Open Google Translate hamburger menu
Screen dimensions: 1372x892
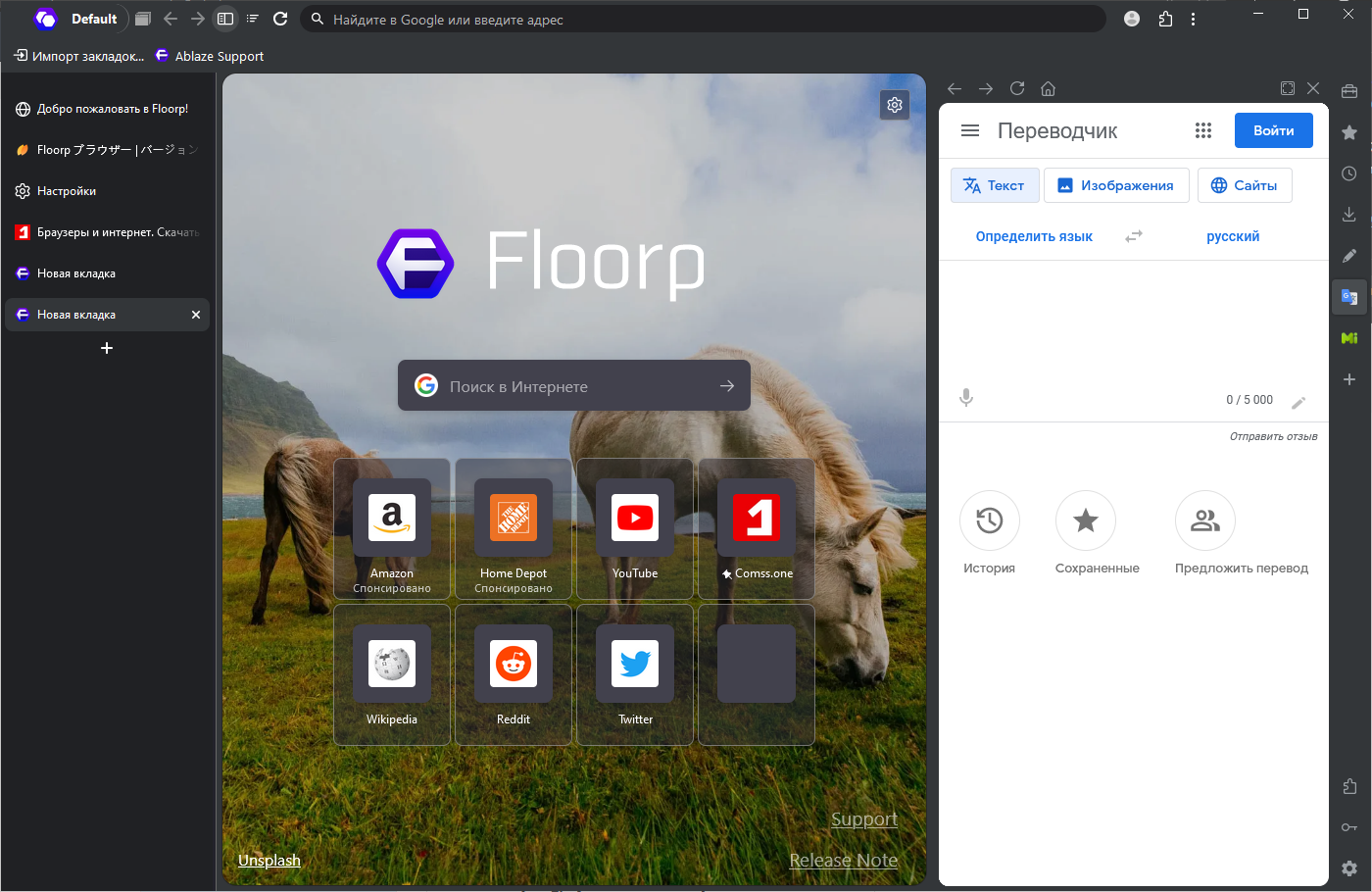tap(970, 130)
